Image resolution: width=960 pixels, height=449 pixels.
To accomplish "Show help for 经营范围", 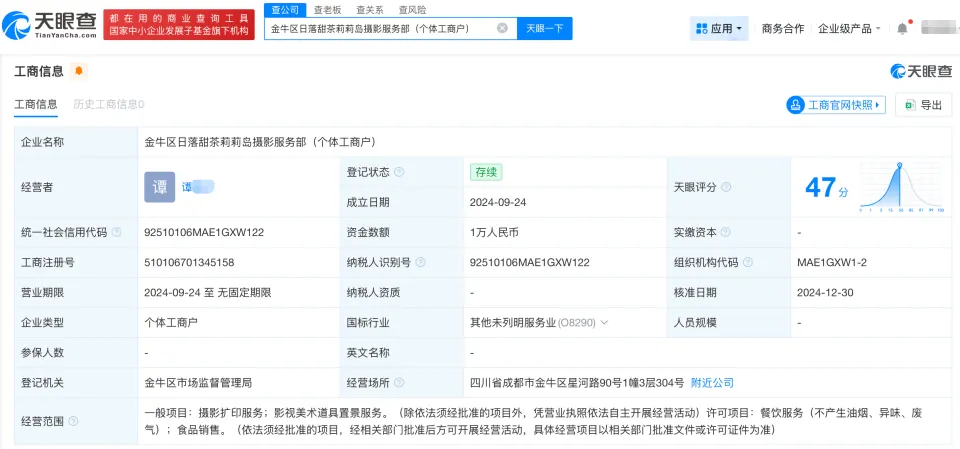I will click(x=73, y=421).
